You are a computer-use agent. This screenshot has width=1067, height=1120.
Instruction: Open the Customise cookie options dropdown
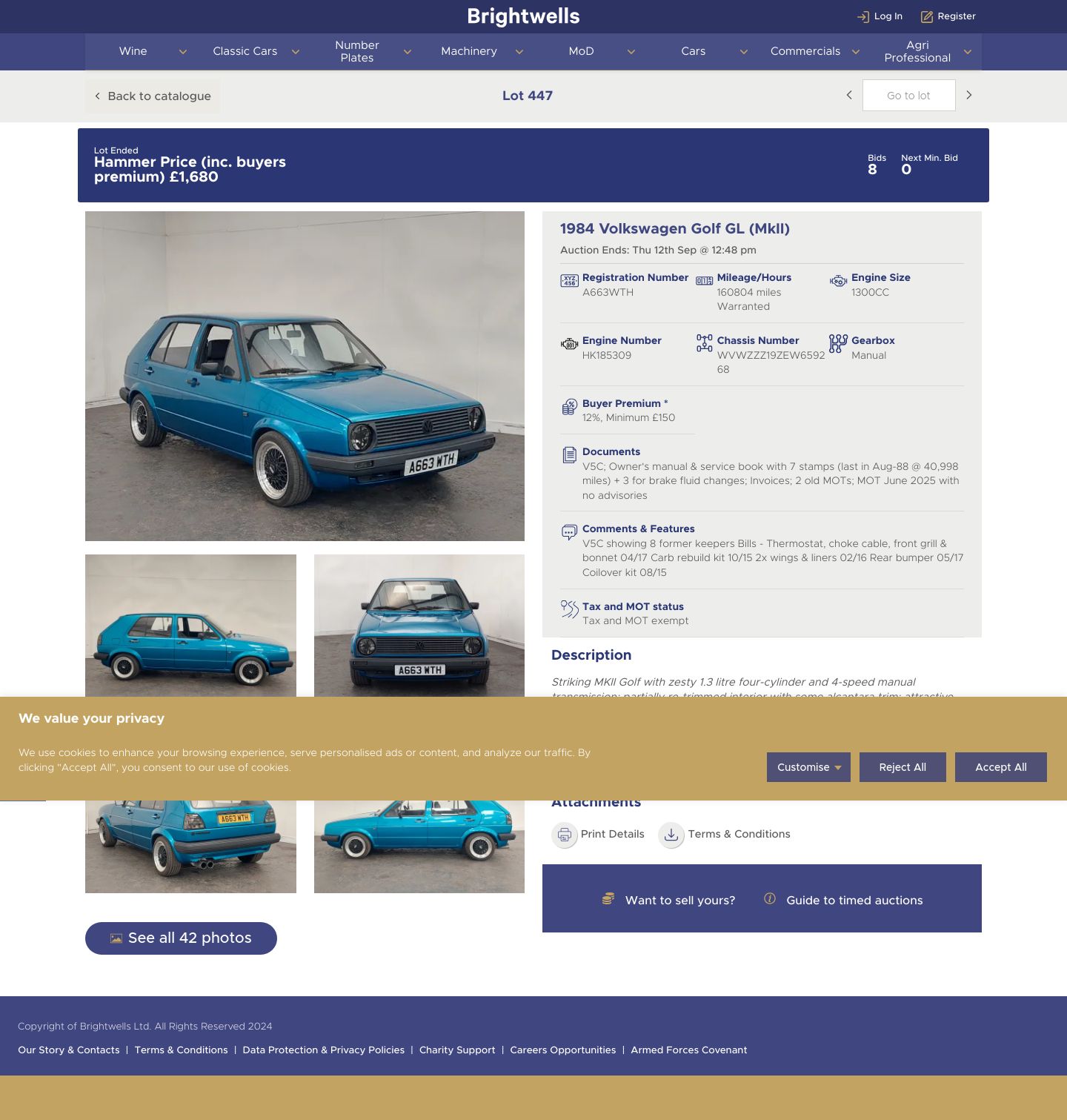pos(808,767)
